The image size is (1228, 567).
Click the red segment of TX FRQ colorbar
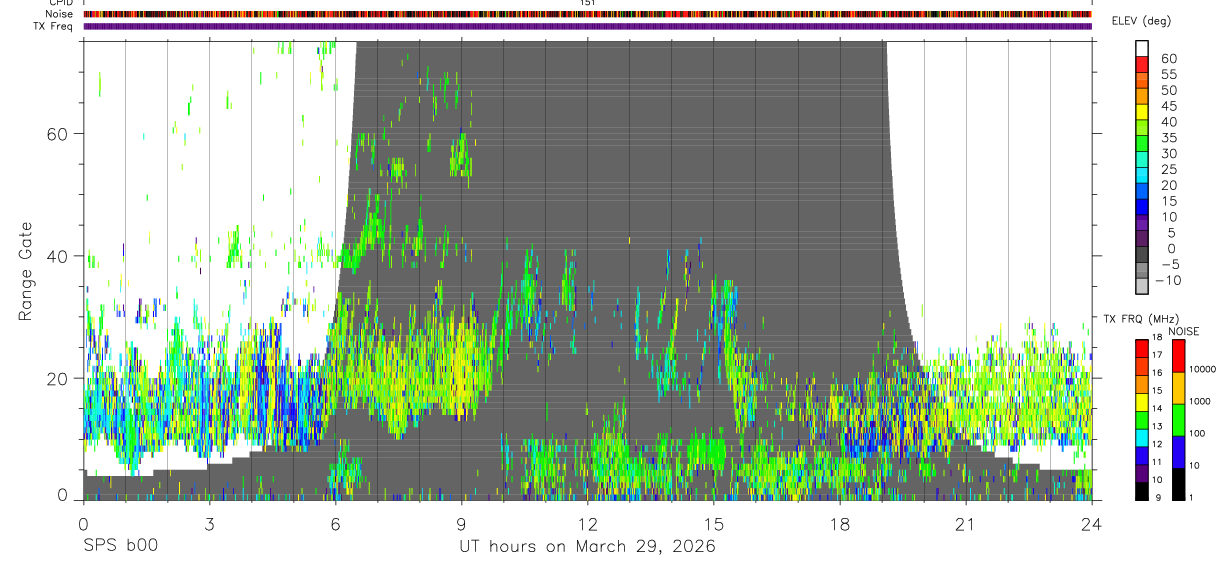click(x=1142, y=348)
